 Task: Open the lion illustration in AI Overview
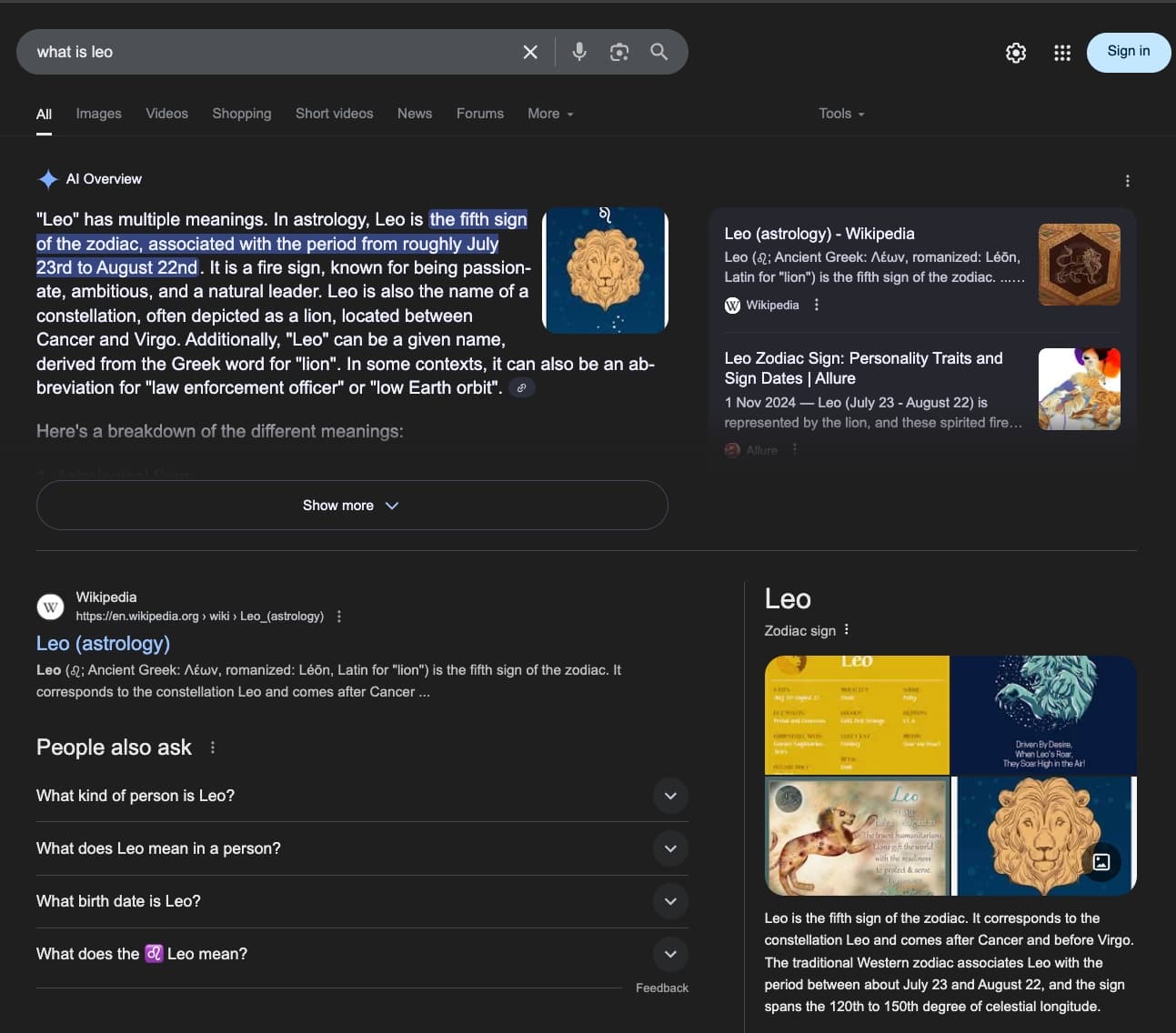(606, 269)
